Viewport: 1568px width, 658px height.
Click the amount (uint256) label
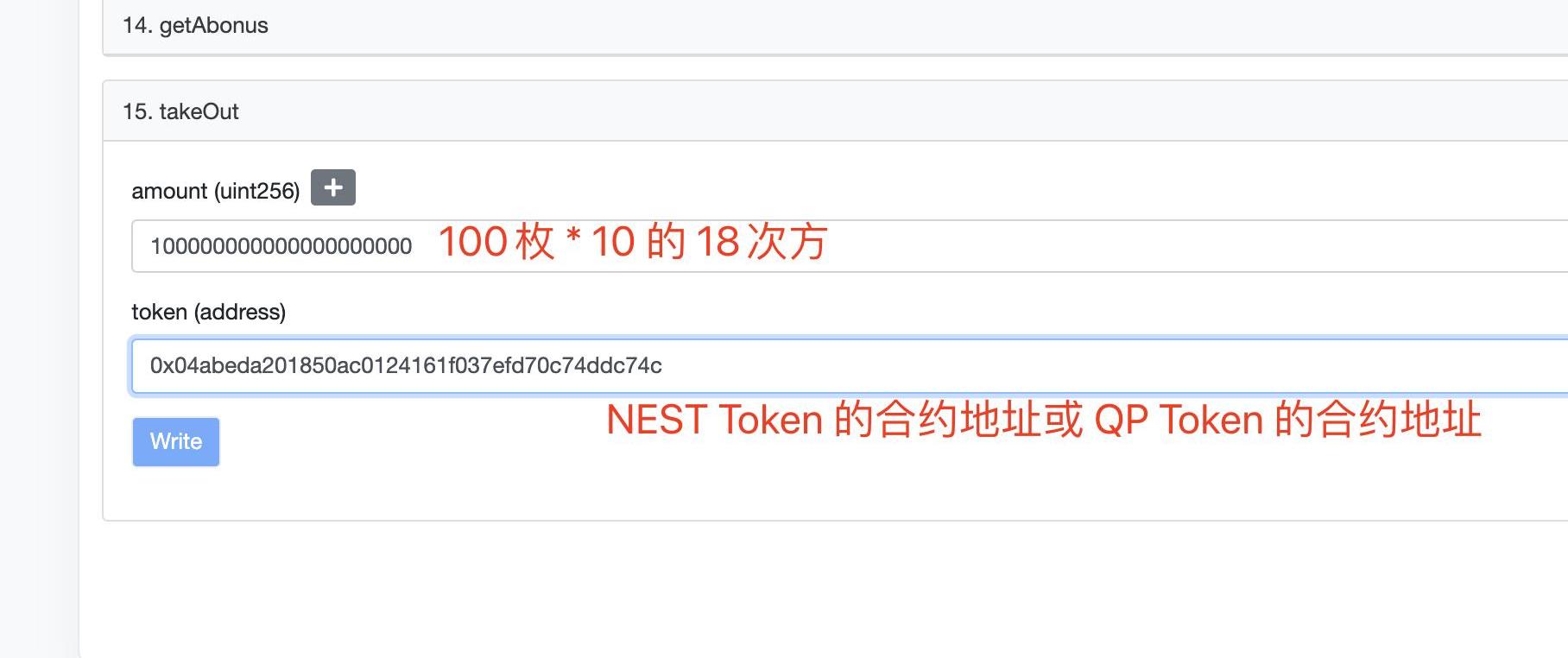215,191
